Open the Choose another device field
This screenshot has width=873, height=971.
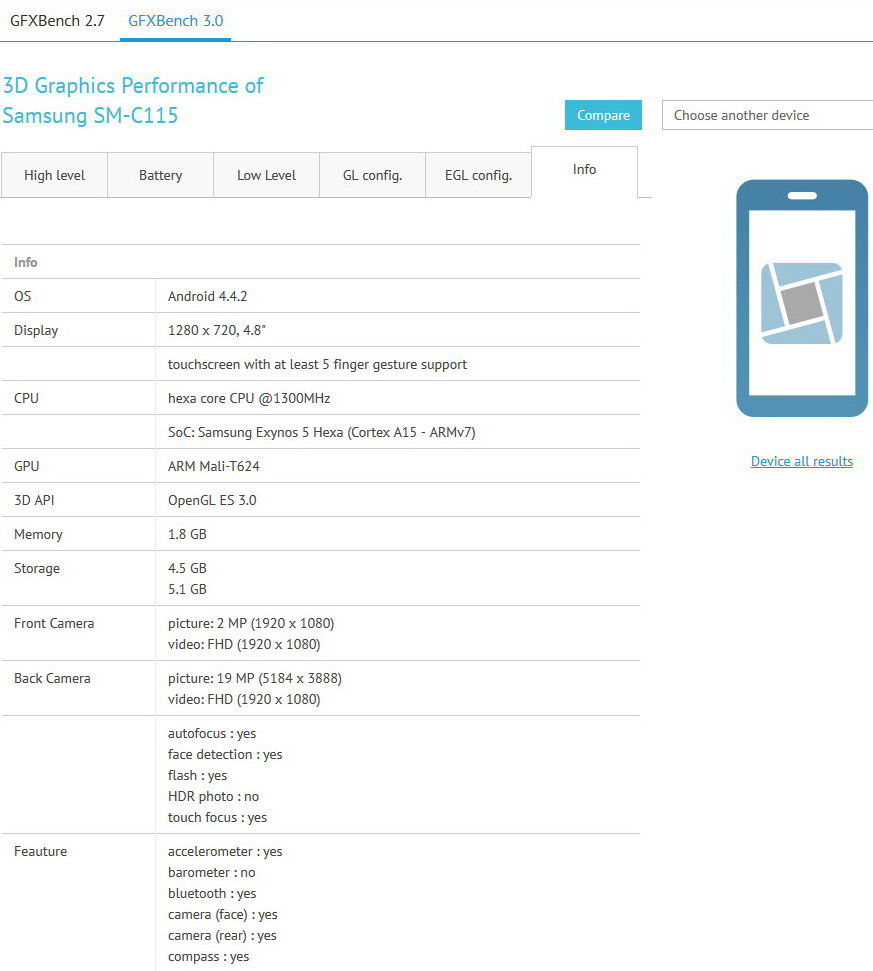[767, 115]
